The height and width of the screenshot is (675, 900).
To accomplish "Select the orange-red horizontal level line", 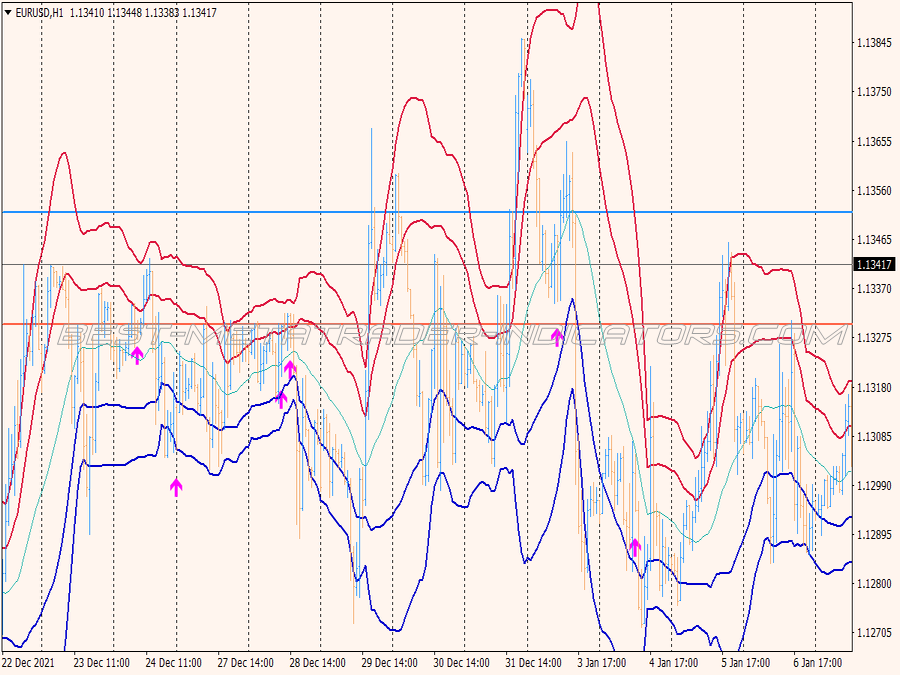I will [427, 324].
